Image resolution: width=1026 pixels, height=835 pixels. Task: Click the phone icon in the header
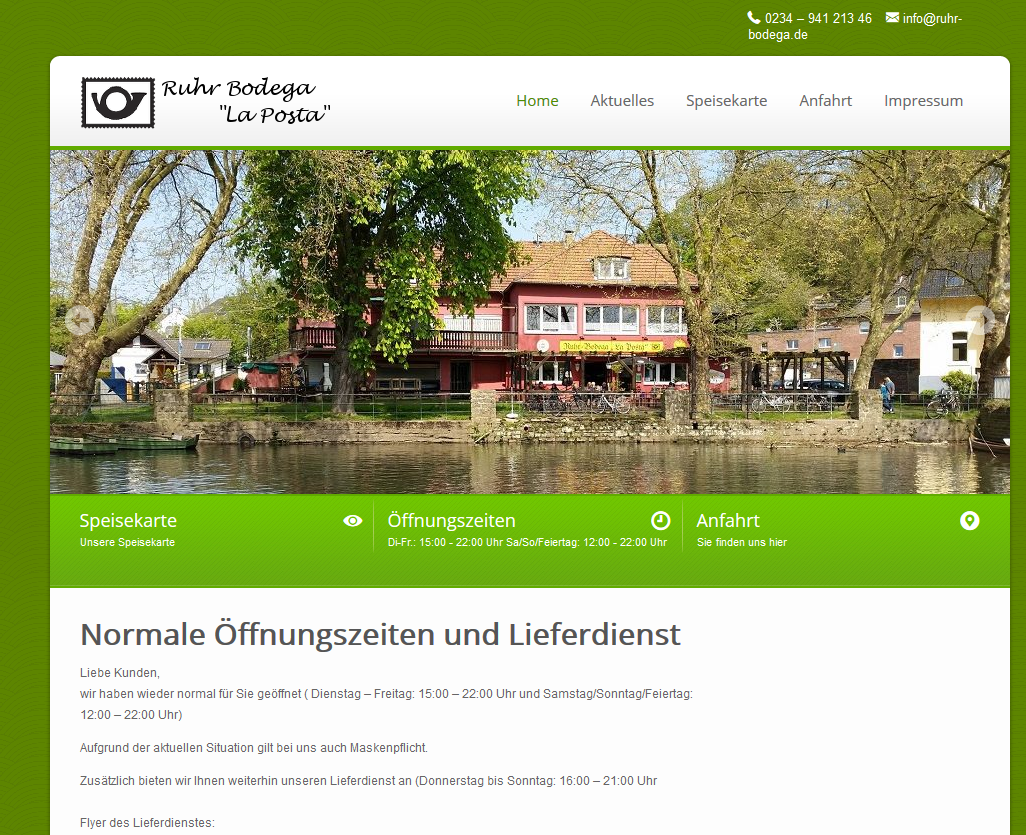(754, 18)
